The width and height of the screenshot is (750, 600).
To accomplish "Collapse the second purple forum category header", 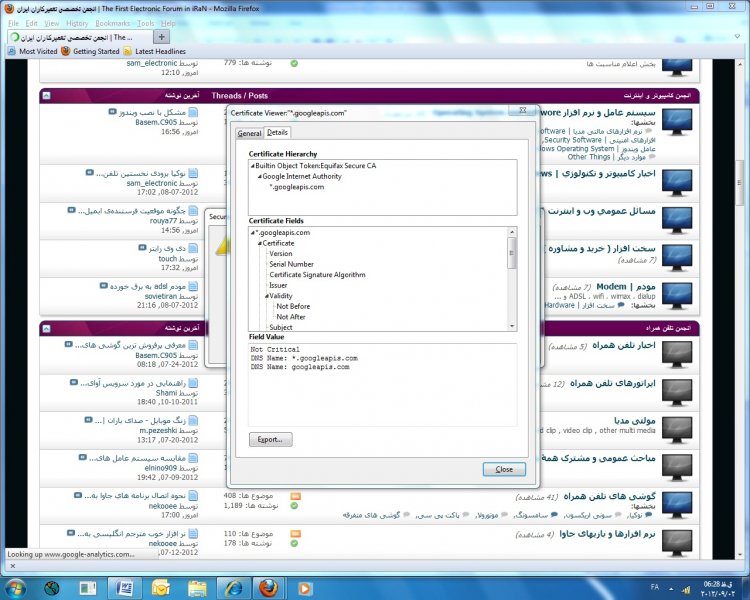I will pyautogui.click(x=46, y=329).
